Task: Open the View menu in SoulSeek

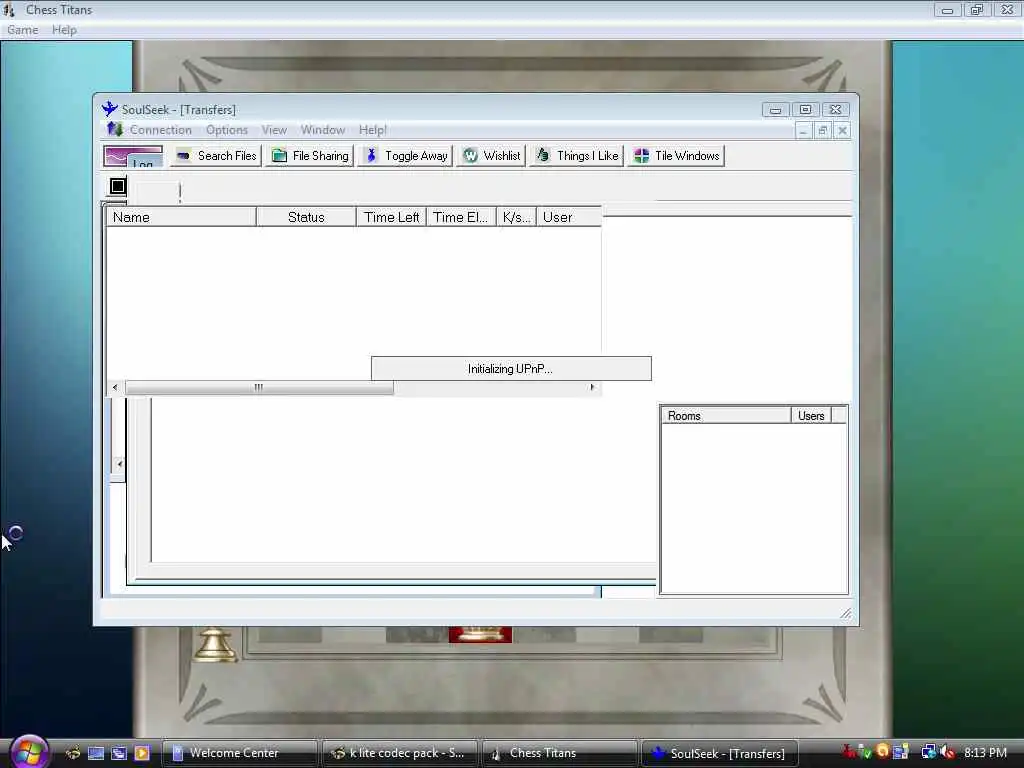Action: pyautogui.click(x=274, y=130)
